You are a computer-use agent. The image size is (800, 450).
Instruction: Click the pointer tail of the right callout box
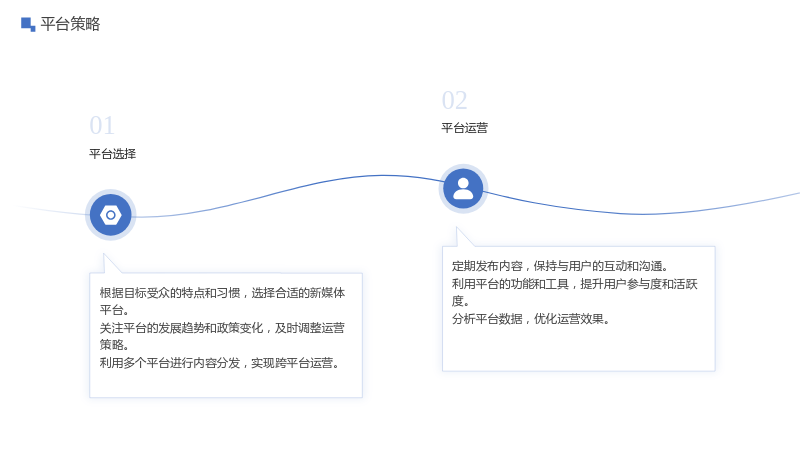tap(462, 237)
